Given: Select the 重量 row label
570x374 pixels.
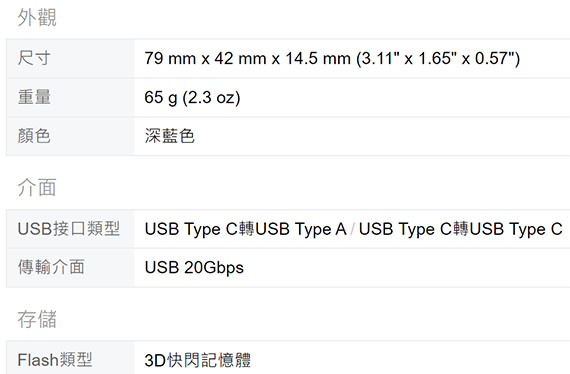Looking at the screenshot, I should pos(34,97).
